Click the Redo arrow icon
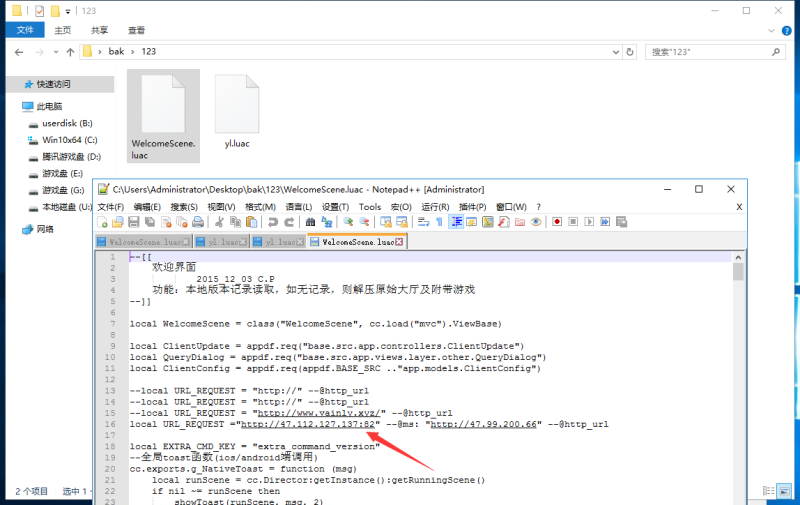 pos(288,222)
